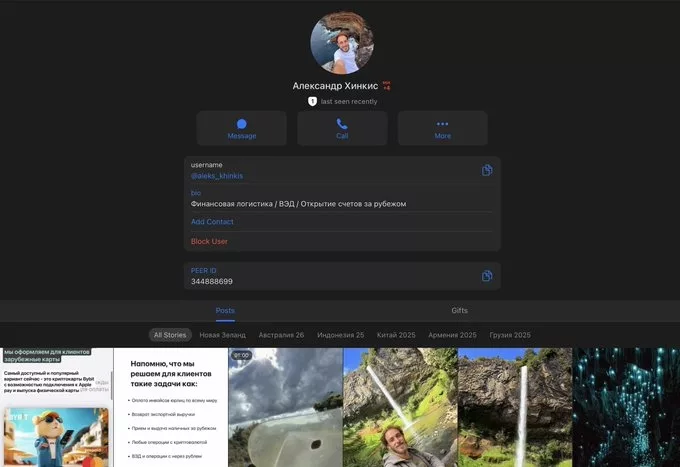Image resolution: width=680 pixels, height=467 pixels.
Task: Select the Австралия 26 story album
Action: pyautogui.click(x=281, y=335)
